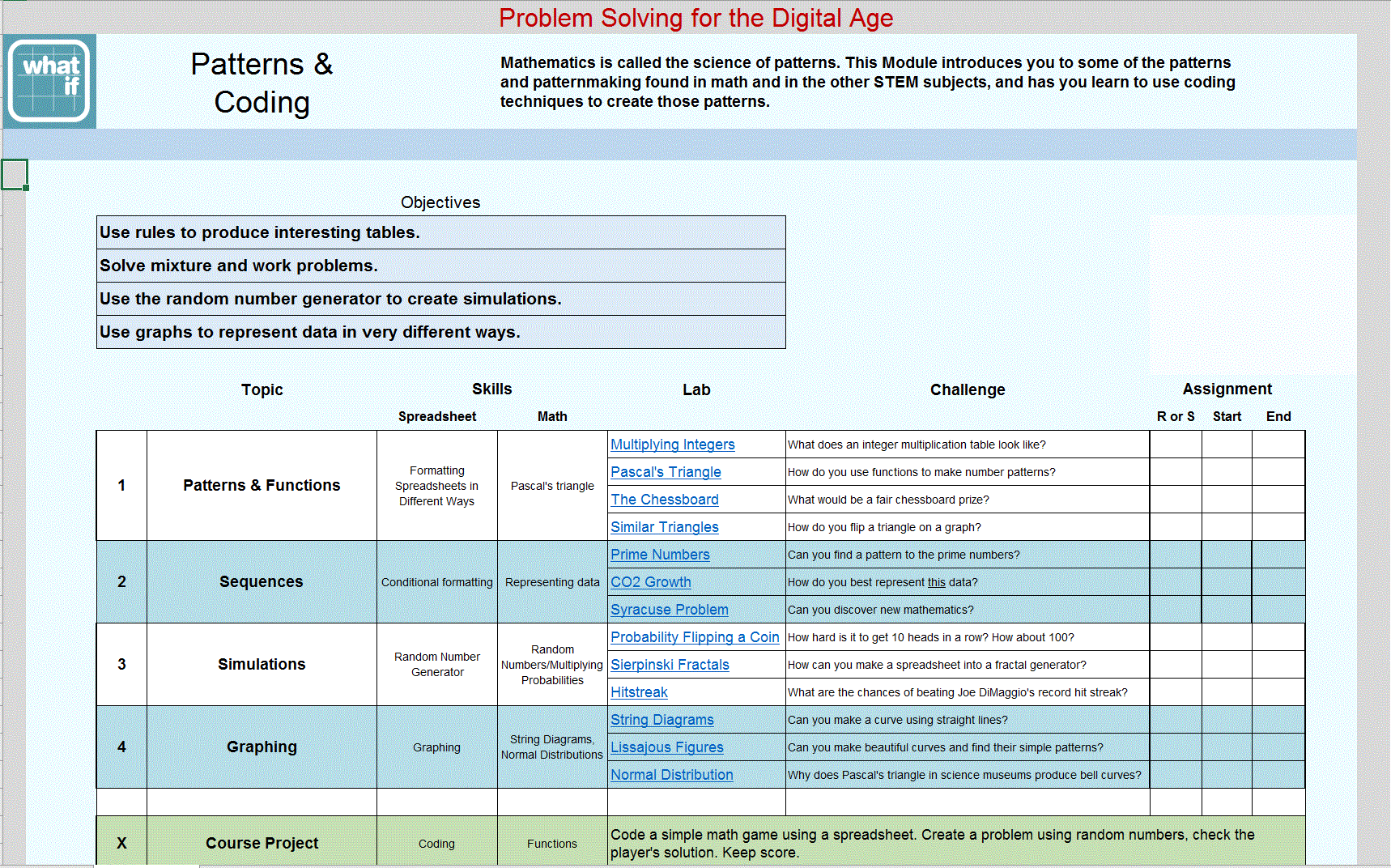Open the Lissajous Figures link
This screenshot has width=1391, height=868.
666,747
